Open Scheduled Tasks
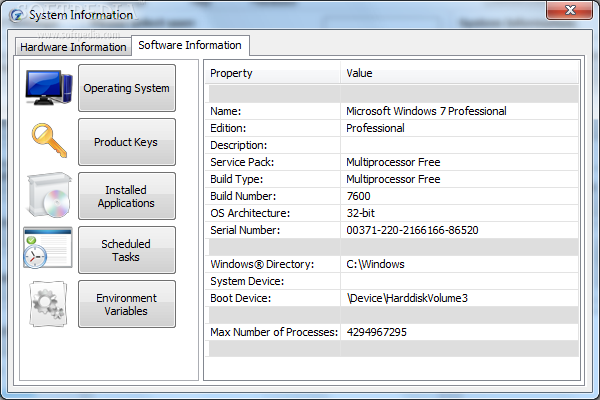 click(x=127, y=250)
